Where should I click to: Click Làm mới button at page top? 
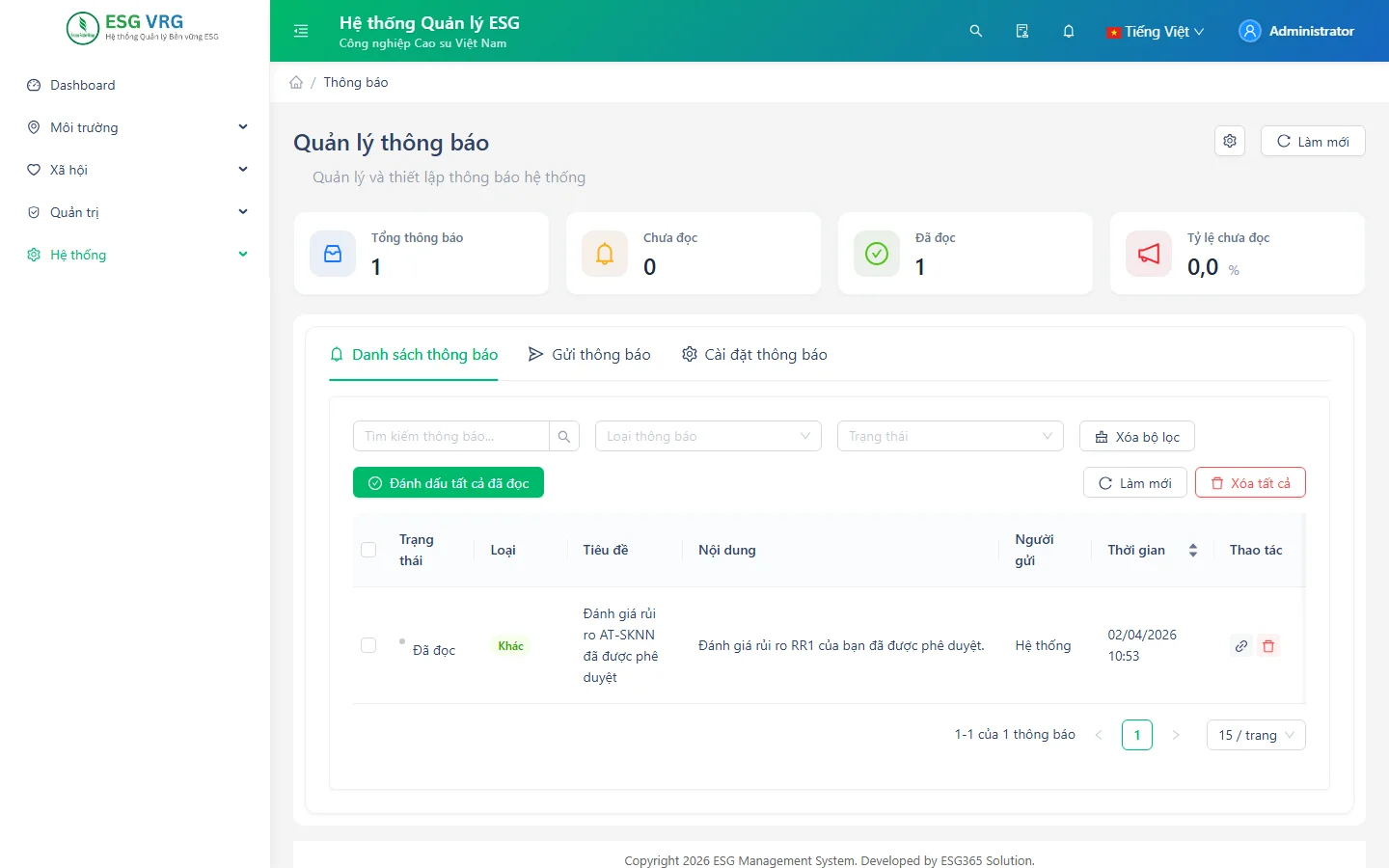1313,141
